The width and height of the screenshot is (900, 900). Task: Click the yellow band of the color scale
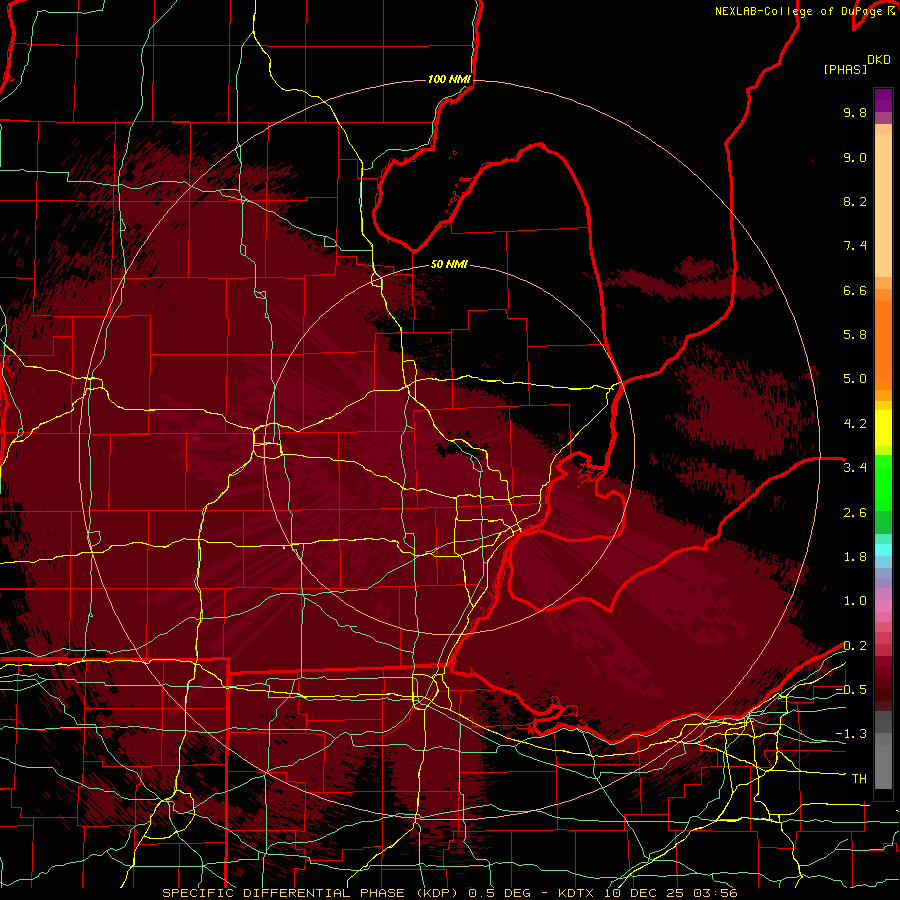point(883,428)
